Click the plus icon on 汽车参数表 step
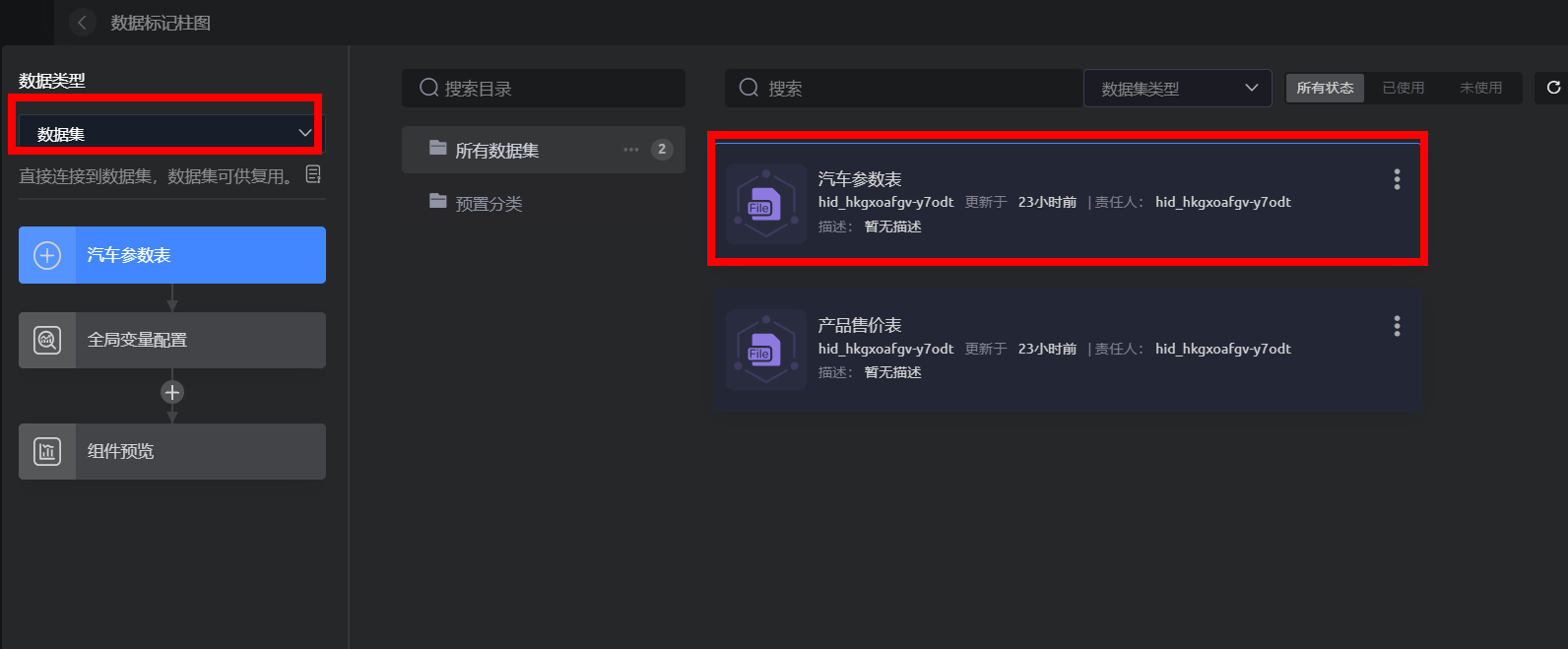This screenshot has width=1568, height=649. click(47, 255)
